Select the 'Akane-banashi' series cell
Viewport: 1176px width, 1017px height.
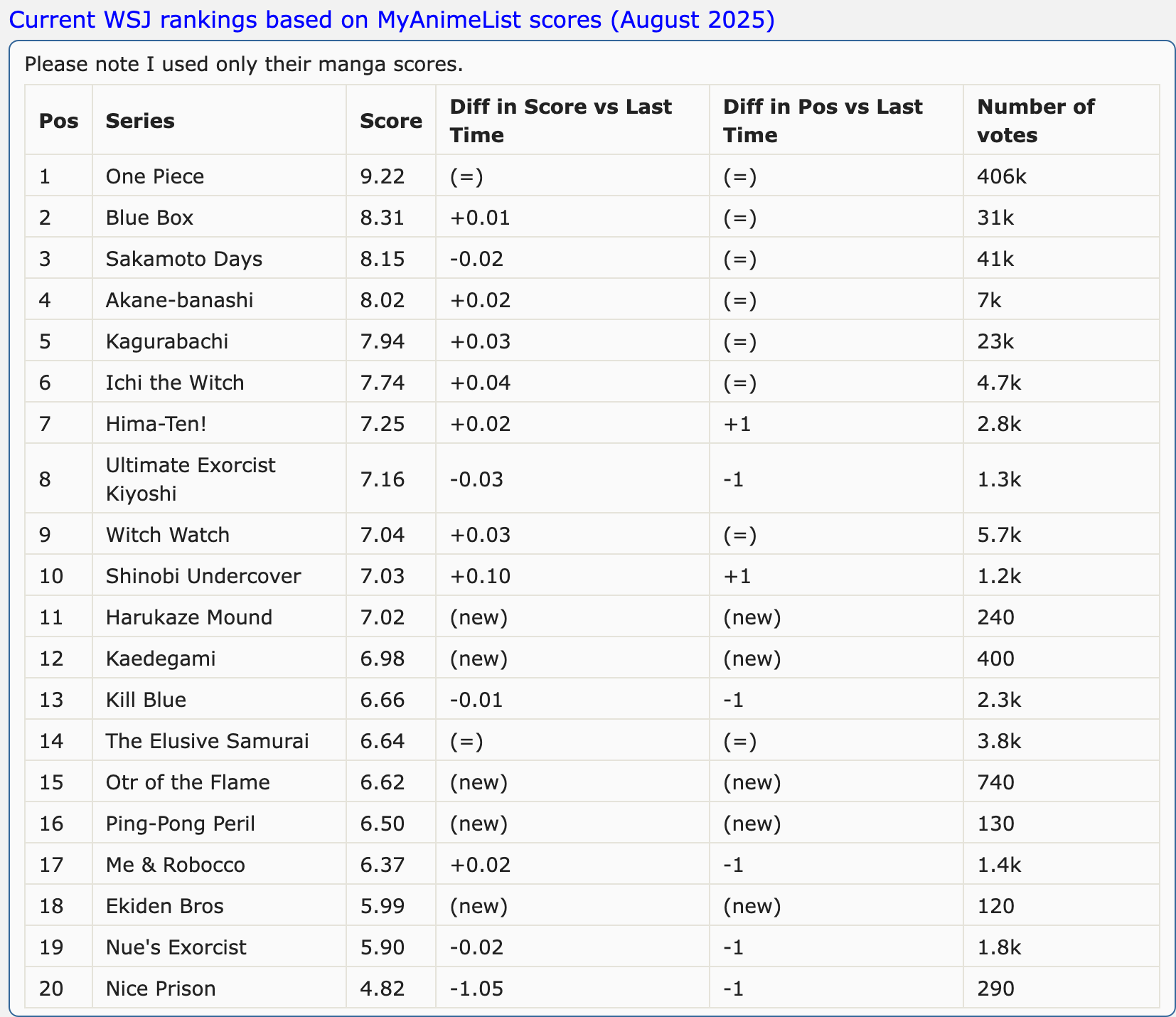pos(219,299)
